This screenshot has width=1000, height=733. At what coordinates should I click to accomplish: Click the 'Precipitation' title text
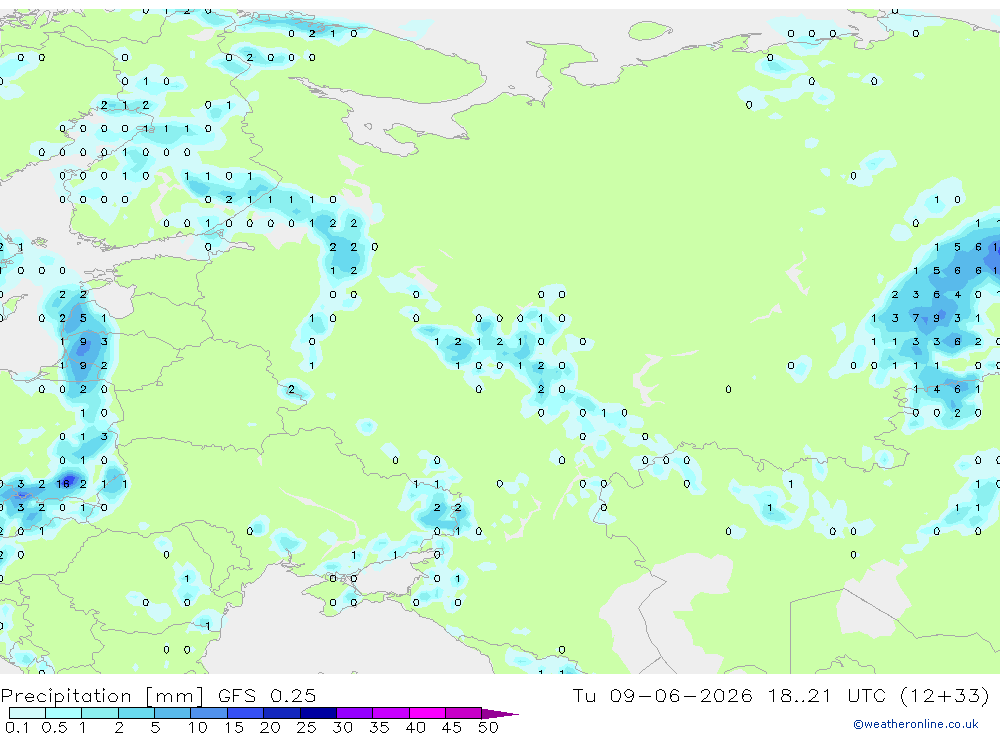coord(66,696)
